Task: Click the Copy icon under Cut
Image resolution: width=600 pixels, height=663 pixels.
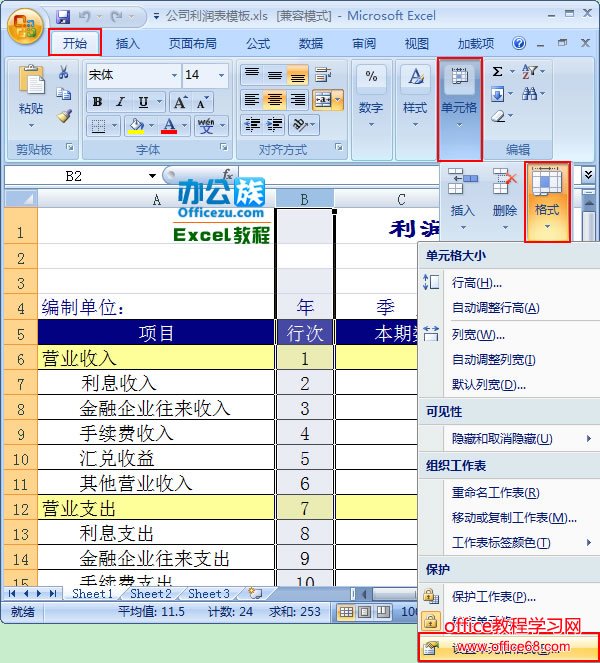Action: tap(64, 94)
